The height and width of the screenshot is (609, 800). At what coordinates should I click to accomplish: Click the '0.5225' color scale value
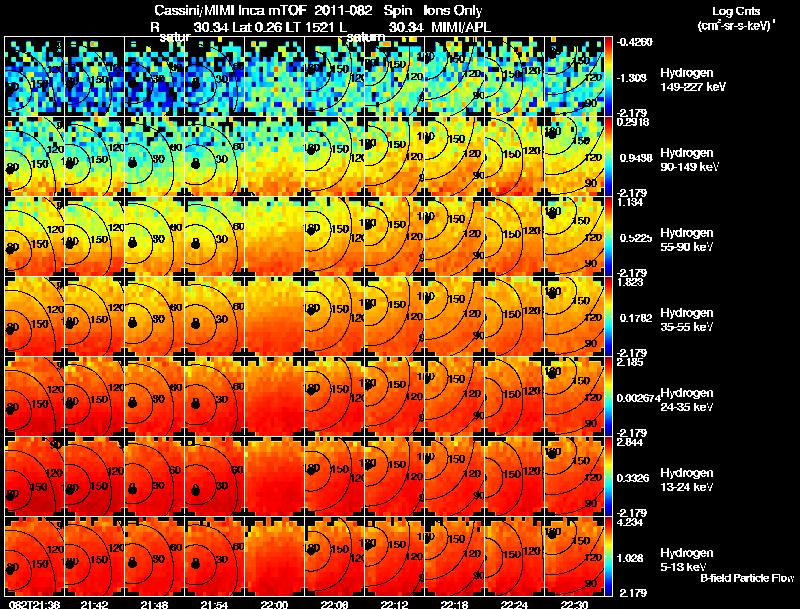tap(636, 238)
